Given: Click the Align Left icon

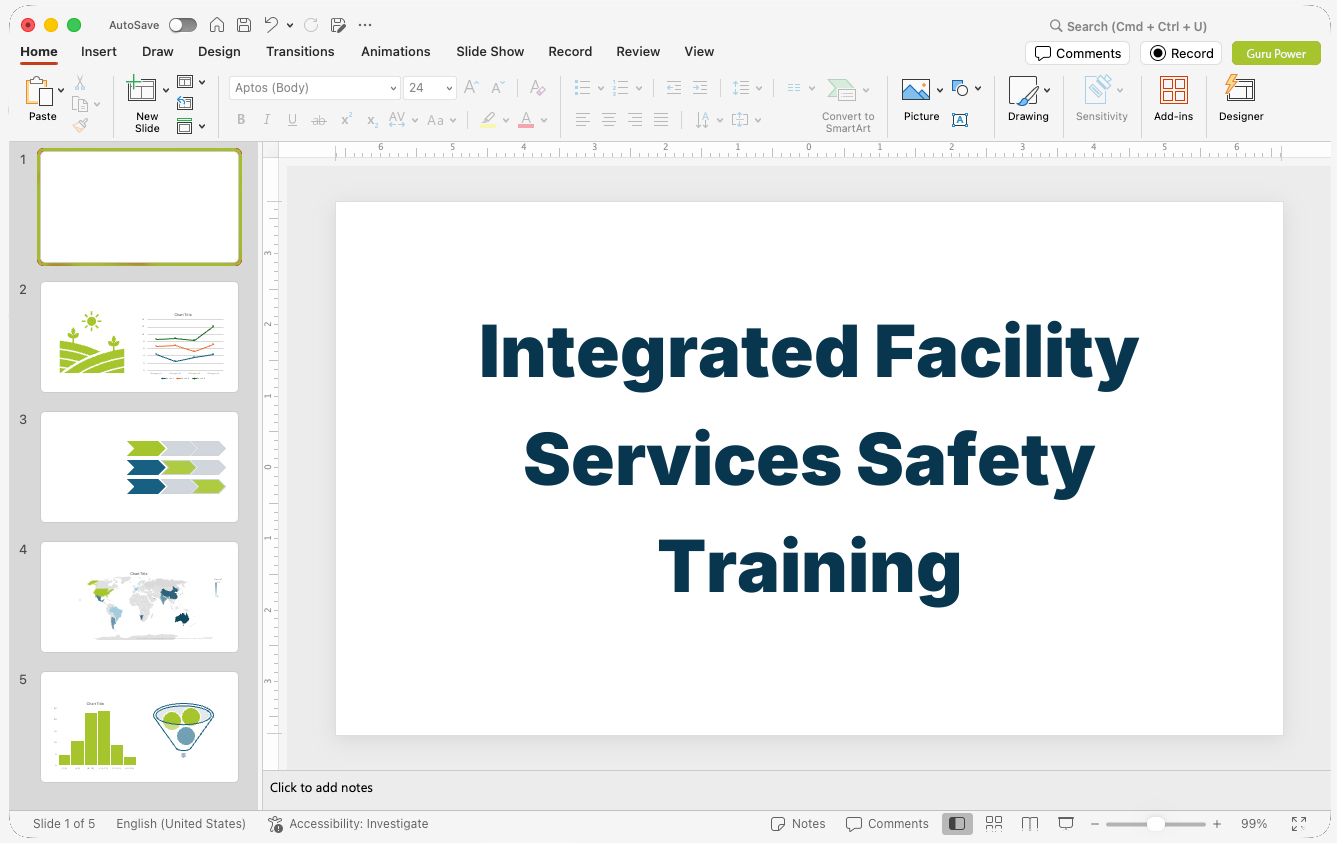Looking at the screenshot, I should pos(583,120).
